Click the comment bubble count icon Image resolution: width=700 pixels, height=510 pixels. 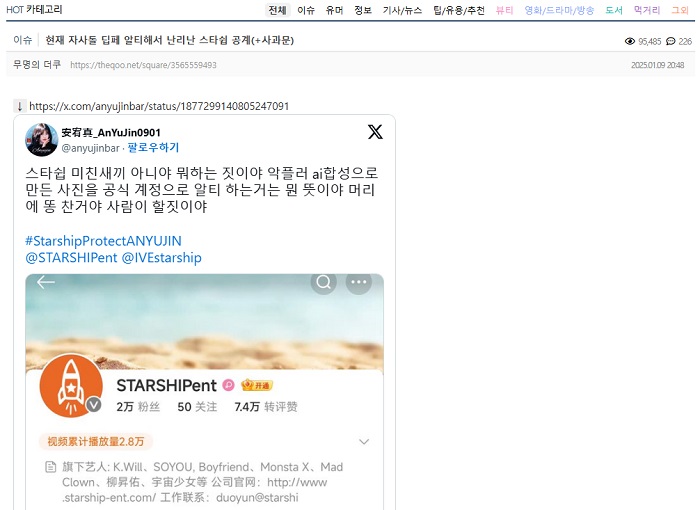(670, 41)
